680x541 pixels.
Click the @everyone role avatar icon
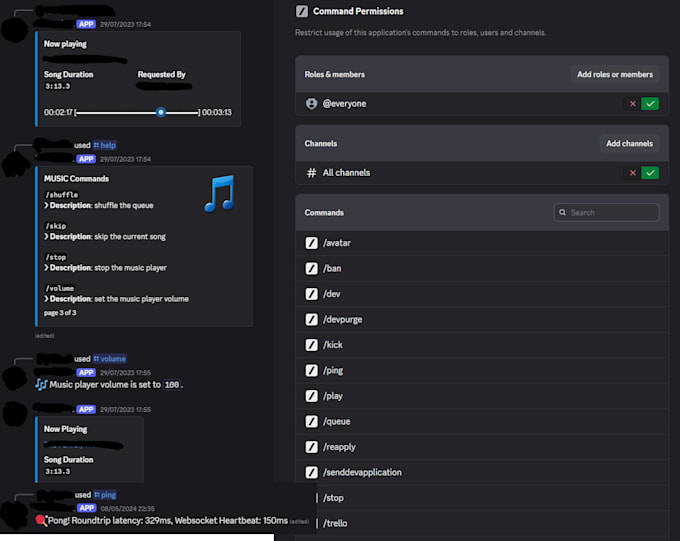coord(311,104)
